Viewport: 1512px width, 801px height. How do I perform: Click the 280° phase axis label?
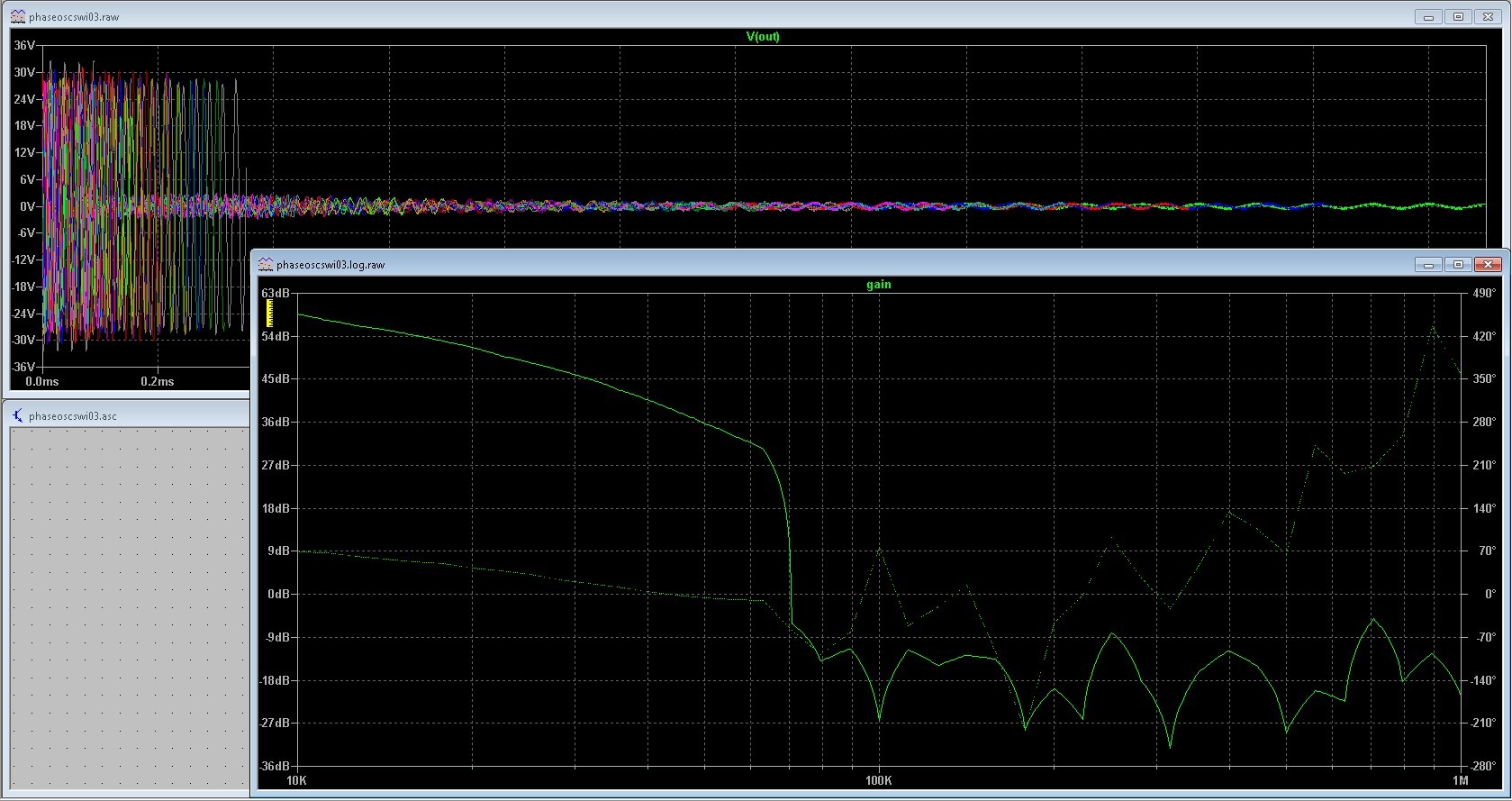[1484, 422]
